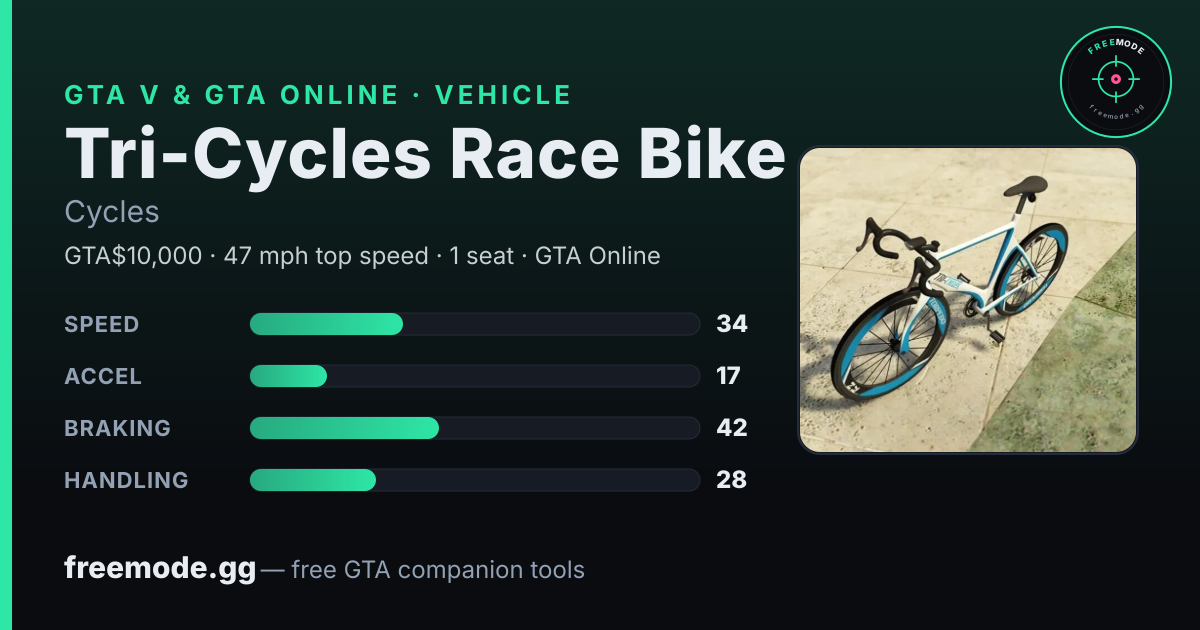Click the HANDLING label
This screenshot has width=1200, height=630.
click(127, 480)
